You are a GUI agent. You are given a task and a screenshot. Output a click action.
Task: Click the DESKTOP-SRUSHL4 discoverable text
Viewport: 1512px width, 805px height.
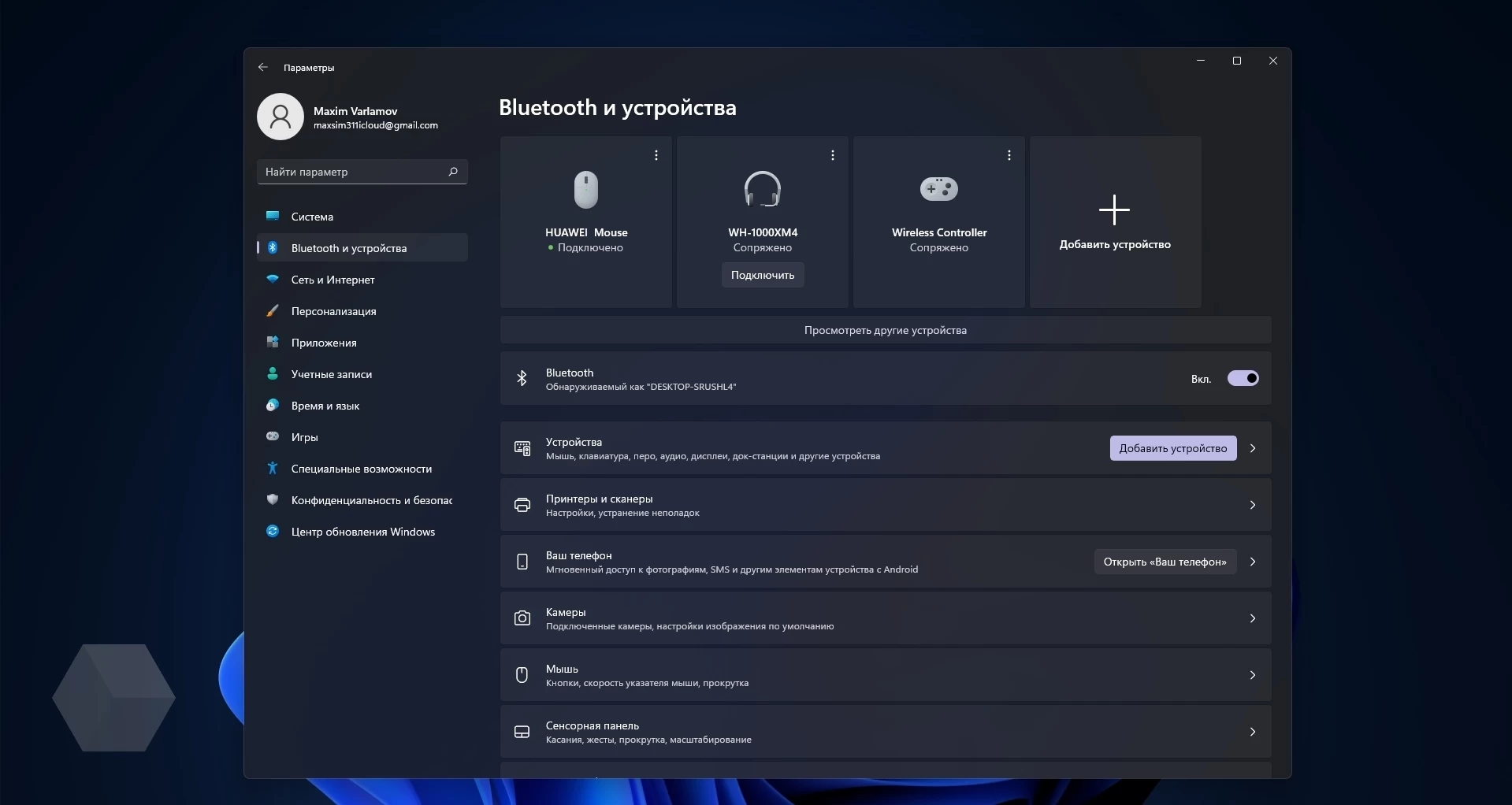click(x=641, y=387)
